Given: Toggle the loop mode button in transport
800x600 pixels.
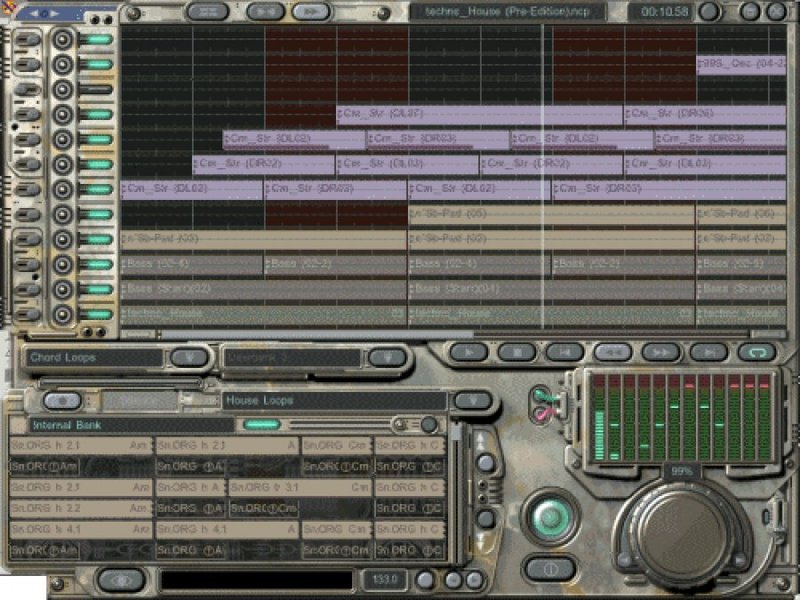Looking at the screenshot, I should 757,352.
